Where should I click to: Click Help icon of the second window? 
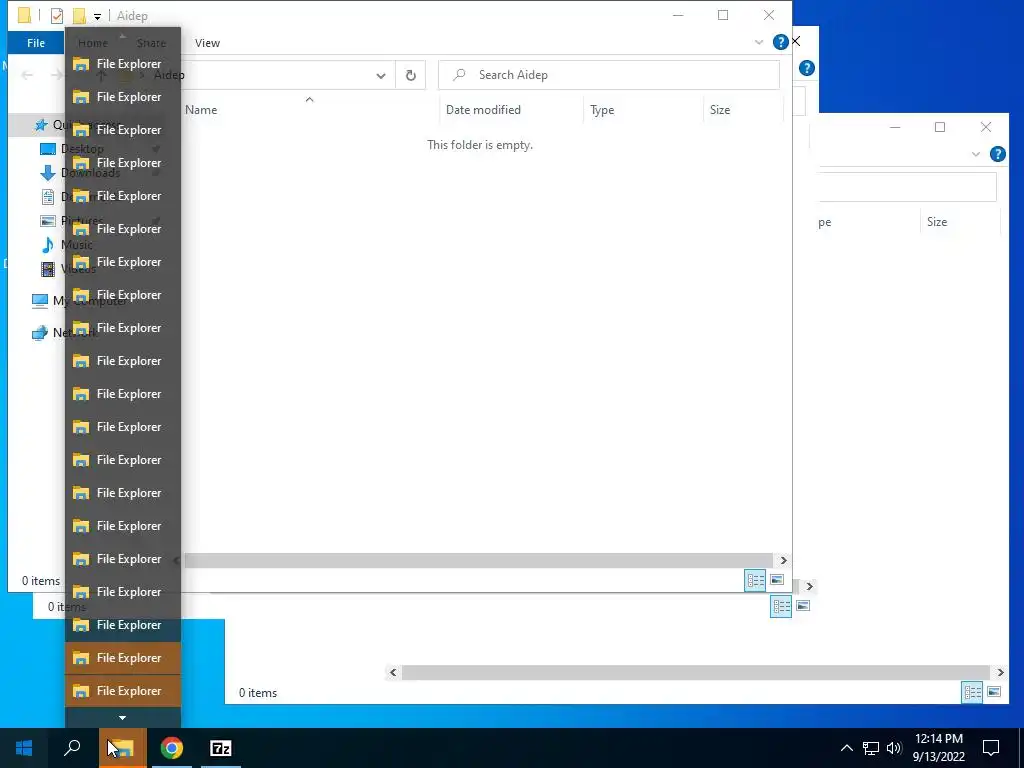coord(807,68)
